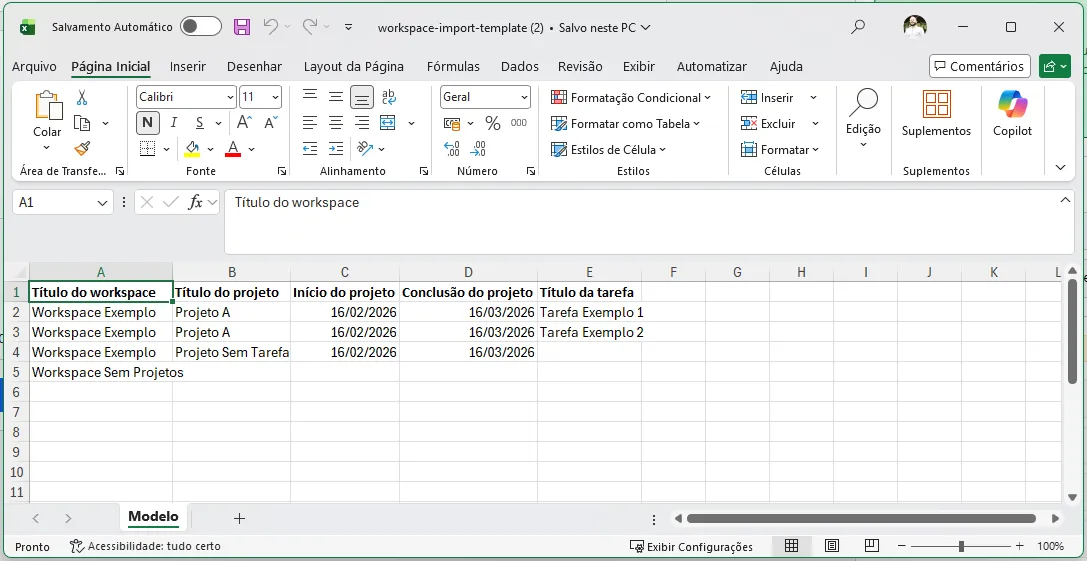Viewport: 1087px width, 561px height.
Task: Open Estilos de Célula gallery
Action: (608, 149)
